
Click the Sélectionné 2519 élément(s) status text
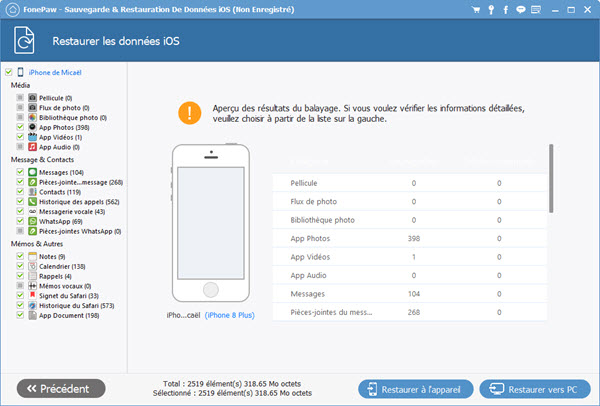(232, 393)
